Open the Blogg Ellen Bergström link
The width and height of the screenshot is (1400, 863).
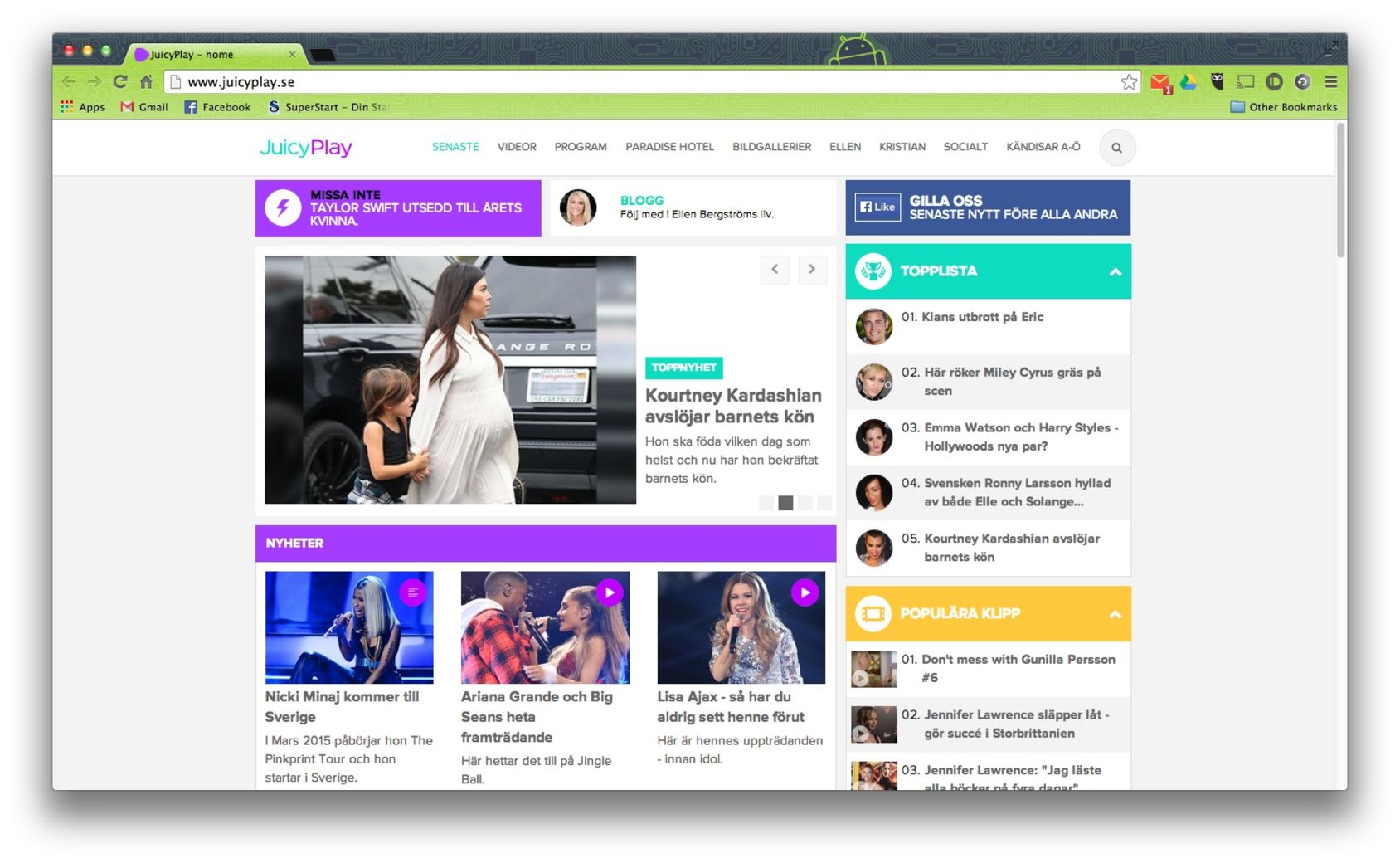point(693,207)
